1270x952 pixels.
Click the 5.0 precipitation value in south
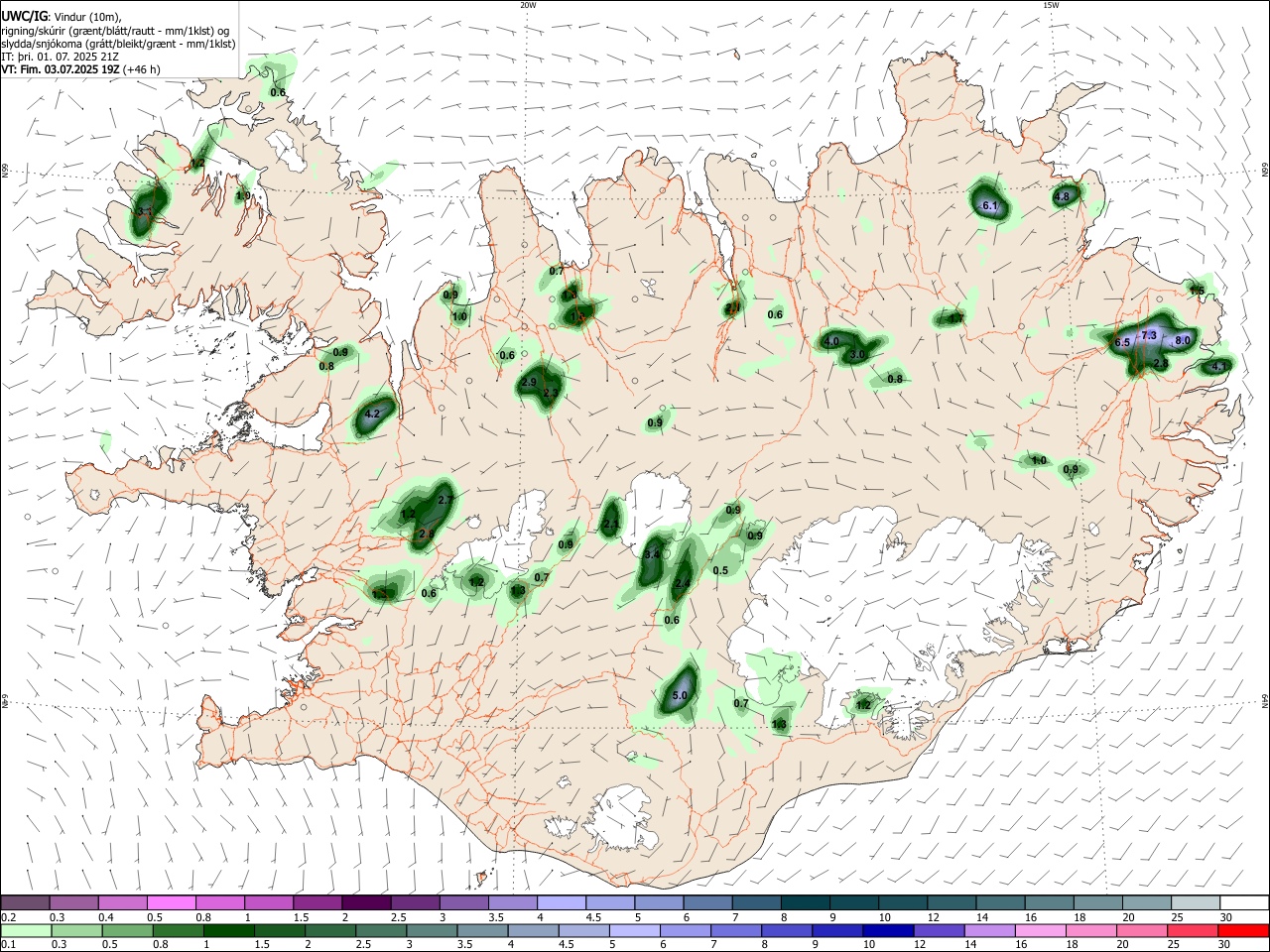coord(680,697)
